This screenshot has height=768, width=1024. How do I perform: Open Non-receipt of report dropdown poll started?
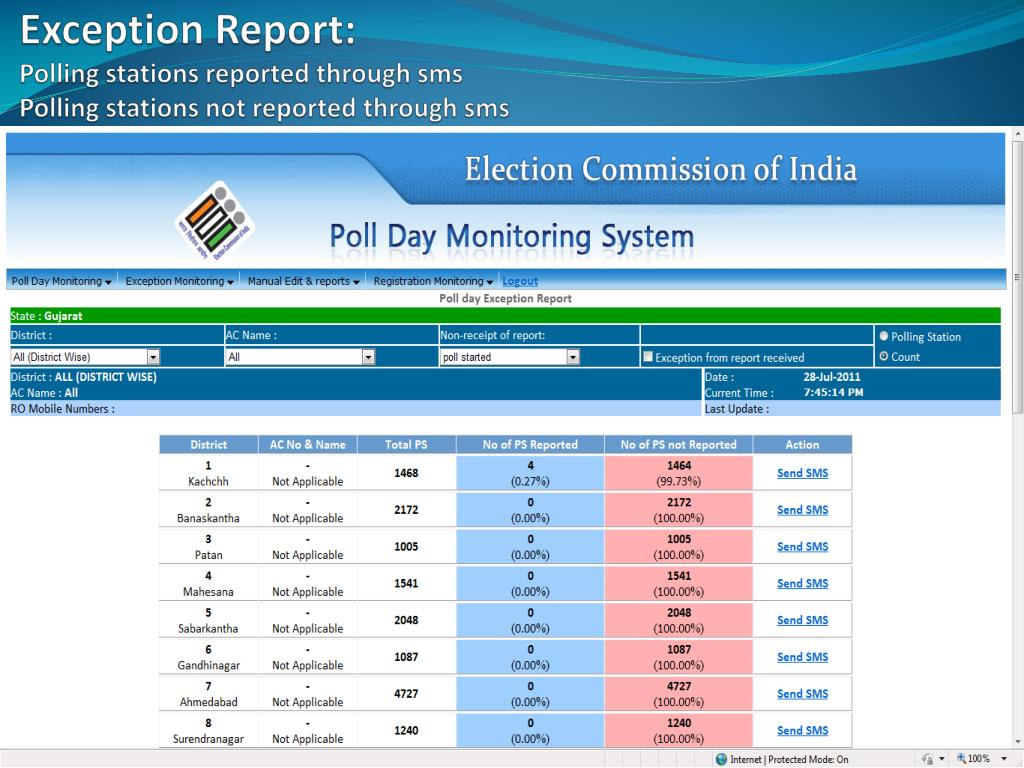510,357
